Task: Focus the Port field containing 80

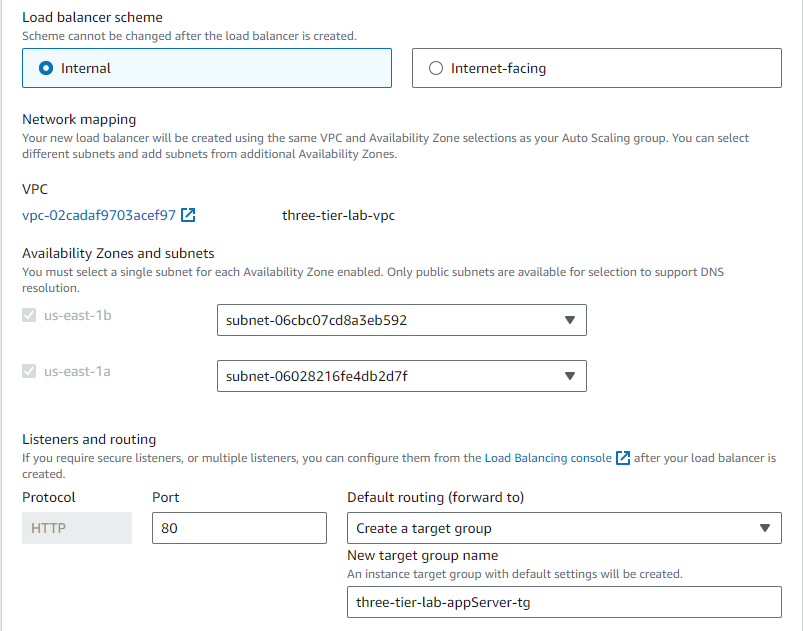Action: [239, 528]
